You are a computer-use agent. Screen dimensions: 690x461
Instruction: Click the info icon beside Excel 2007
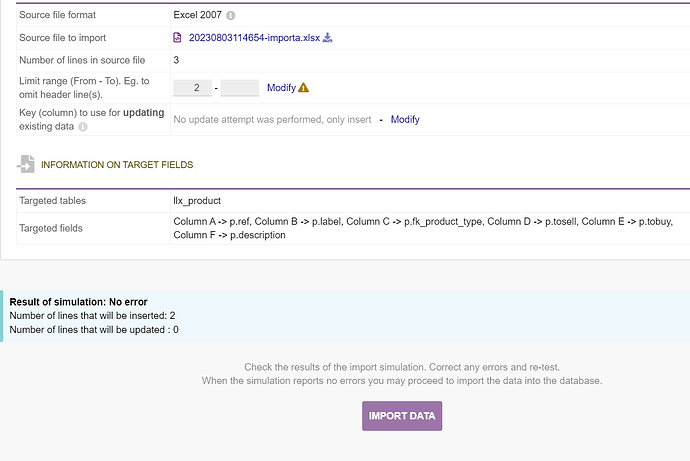coord(231,17)
